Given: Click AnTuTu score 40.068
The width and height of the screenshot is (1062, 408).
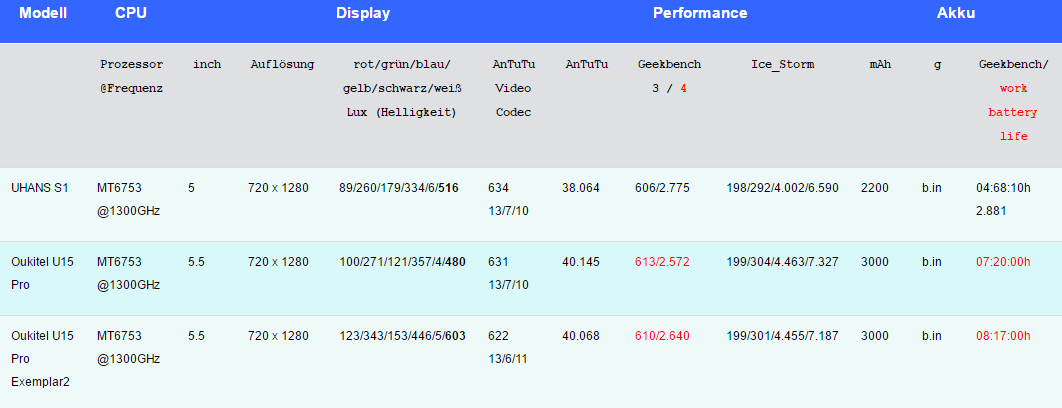Looking at the screenshot, I should (x=580, y=335).
